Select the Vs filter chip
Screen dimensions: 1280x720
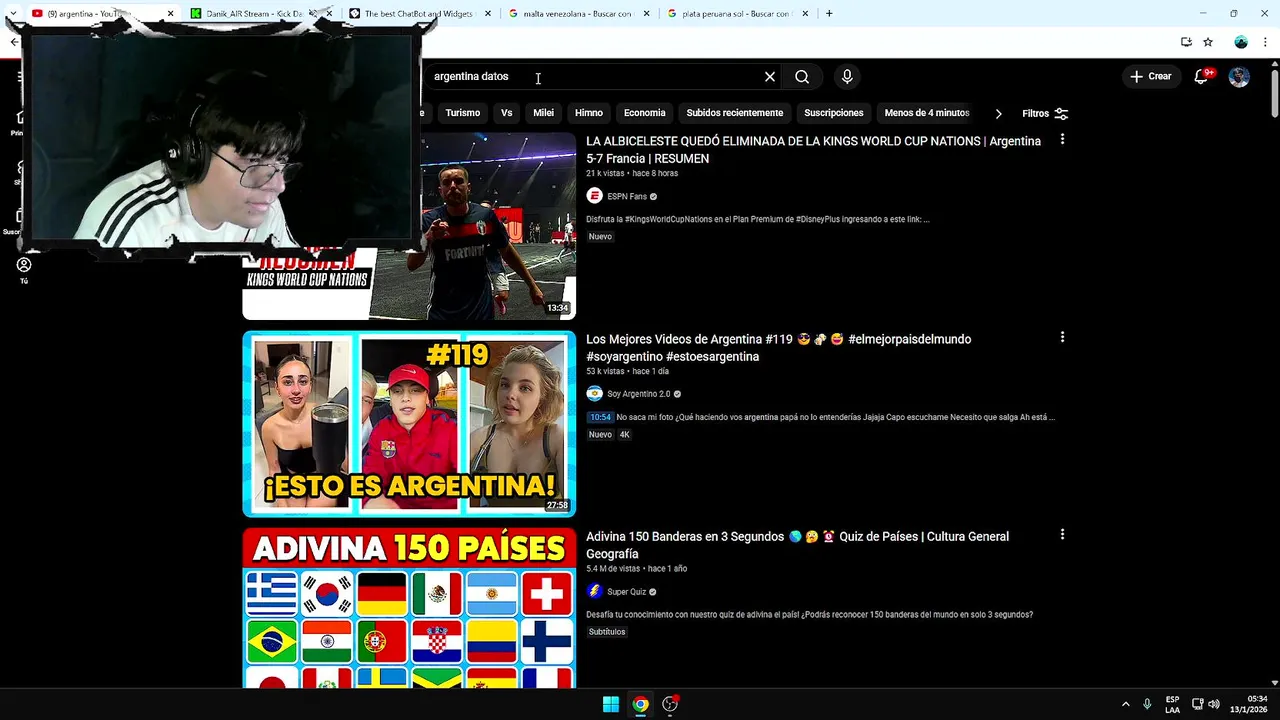[x=507, y=113]
